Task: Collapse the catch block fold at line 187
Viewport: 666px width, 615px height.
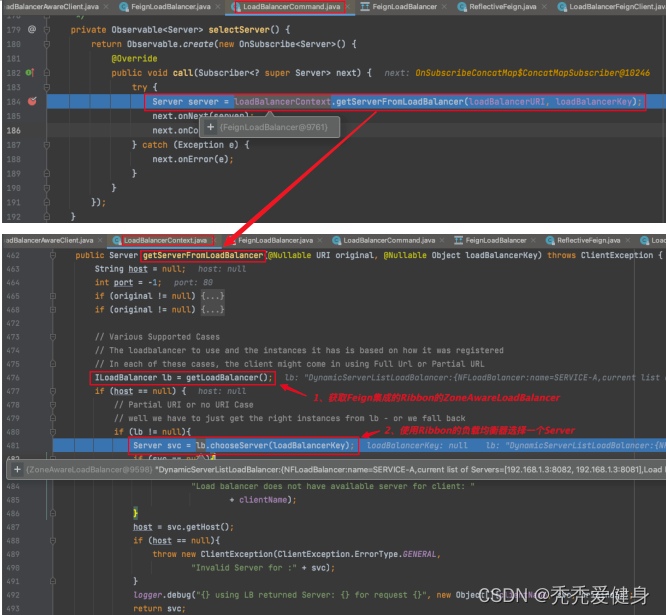Action: pos(47,145)
